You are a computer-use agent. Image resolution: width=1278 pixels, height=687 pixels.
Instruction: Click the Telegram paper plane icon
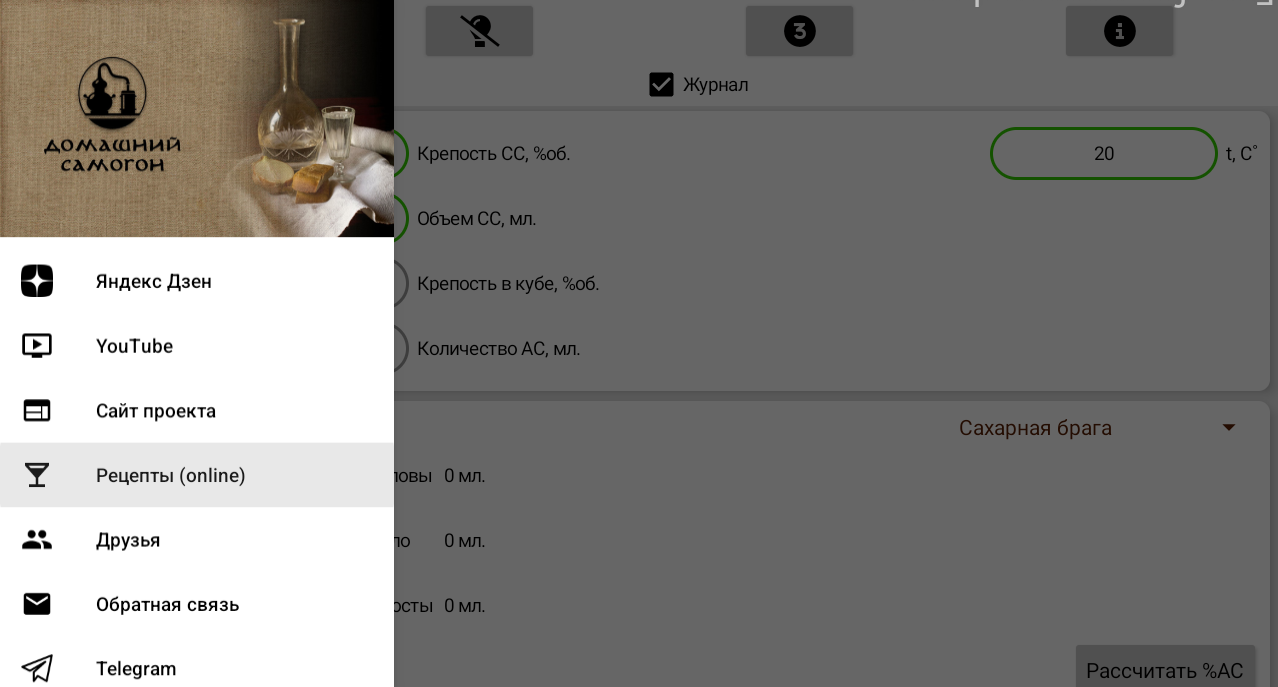37,668
